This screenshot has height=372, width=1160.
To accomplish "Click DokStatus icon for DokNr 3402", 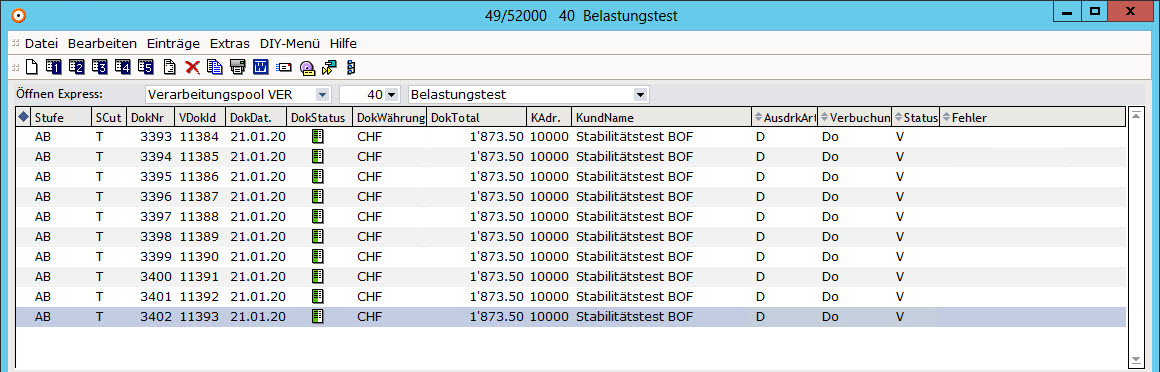I will coord(317,316).
